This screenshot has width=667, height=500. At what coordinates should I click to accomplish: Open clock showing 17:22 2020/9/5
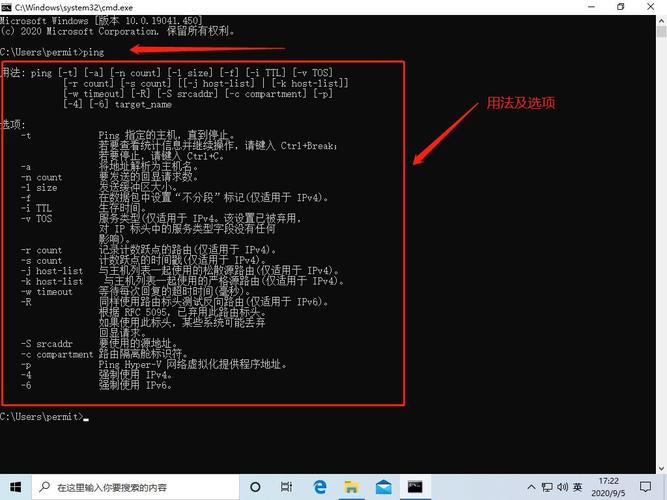pyautogui.click(x=608, y=487)
